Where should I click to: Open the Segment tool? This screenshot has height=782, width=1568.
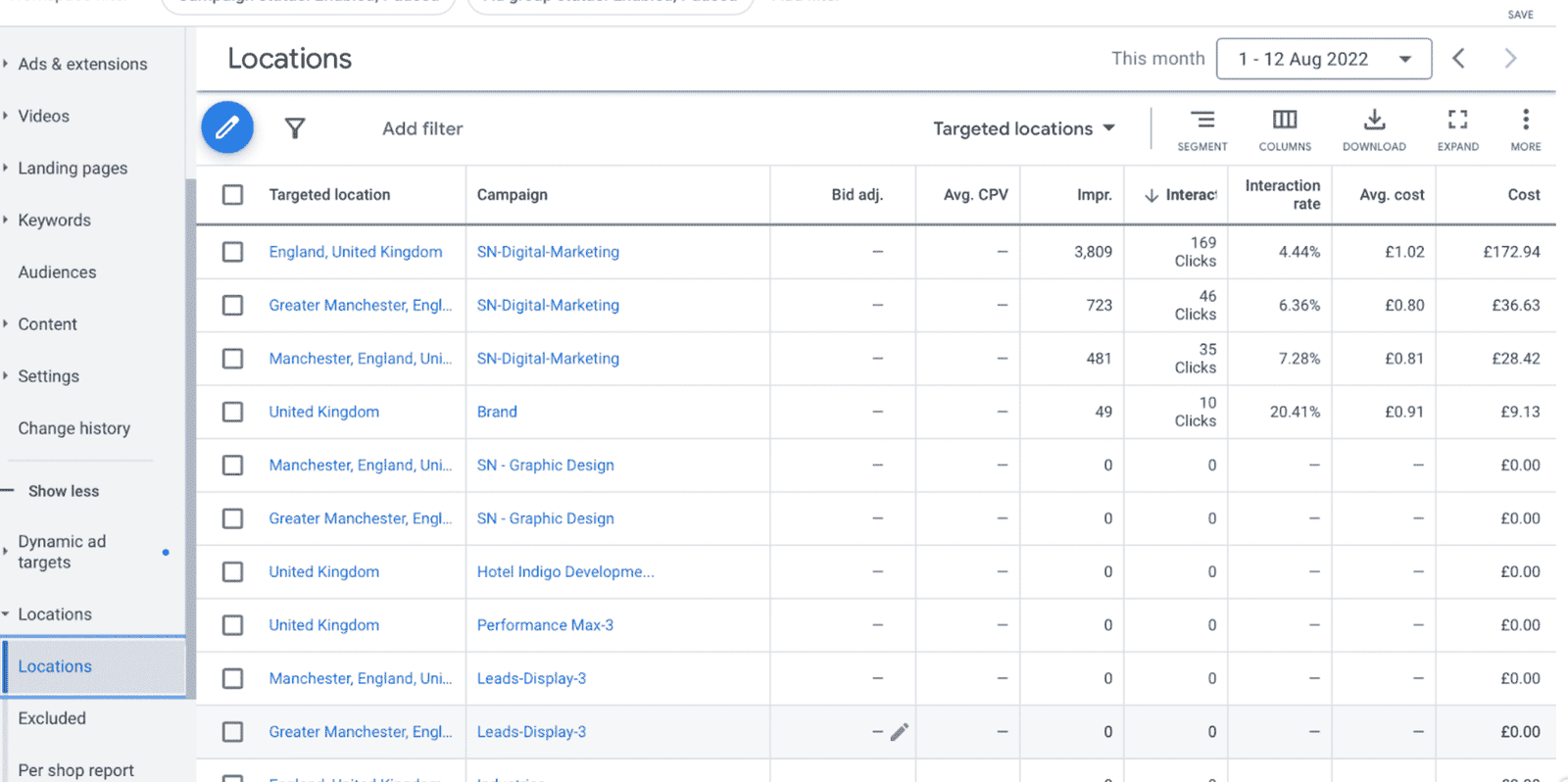point(1201,129)
